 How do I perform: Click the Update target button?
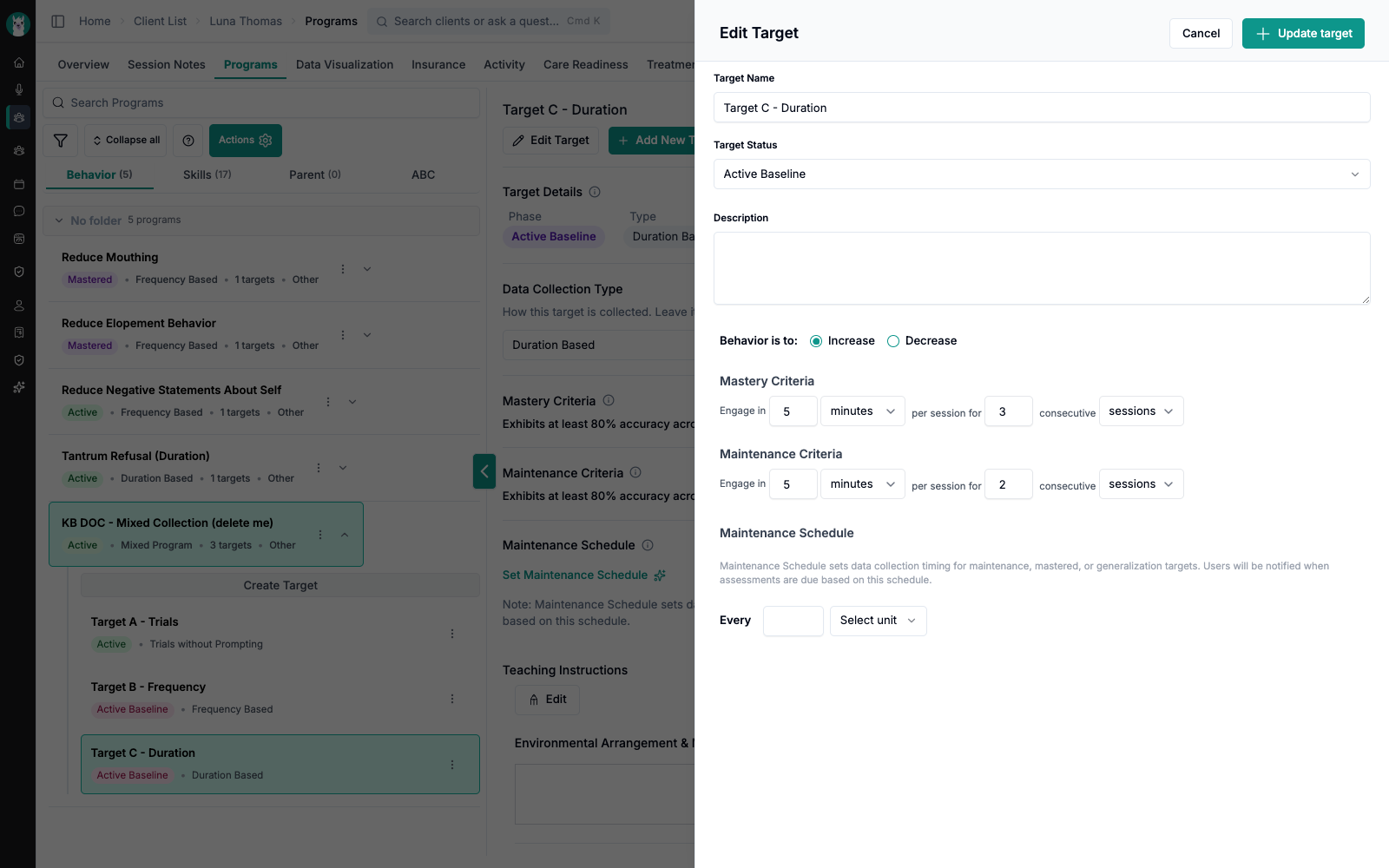(1303, 33)
